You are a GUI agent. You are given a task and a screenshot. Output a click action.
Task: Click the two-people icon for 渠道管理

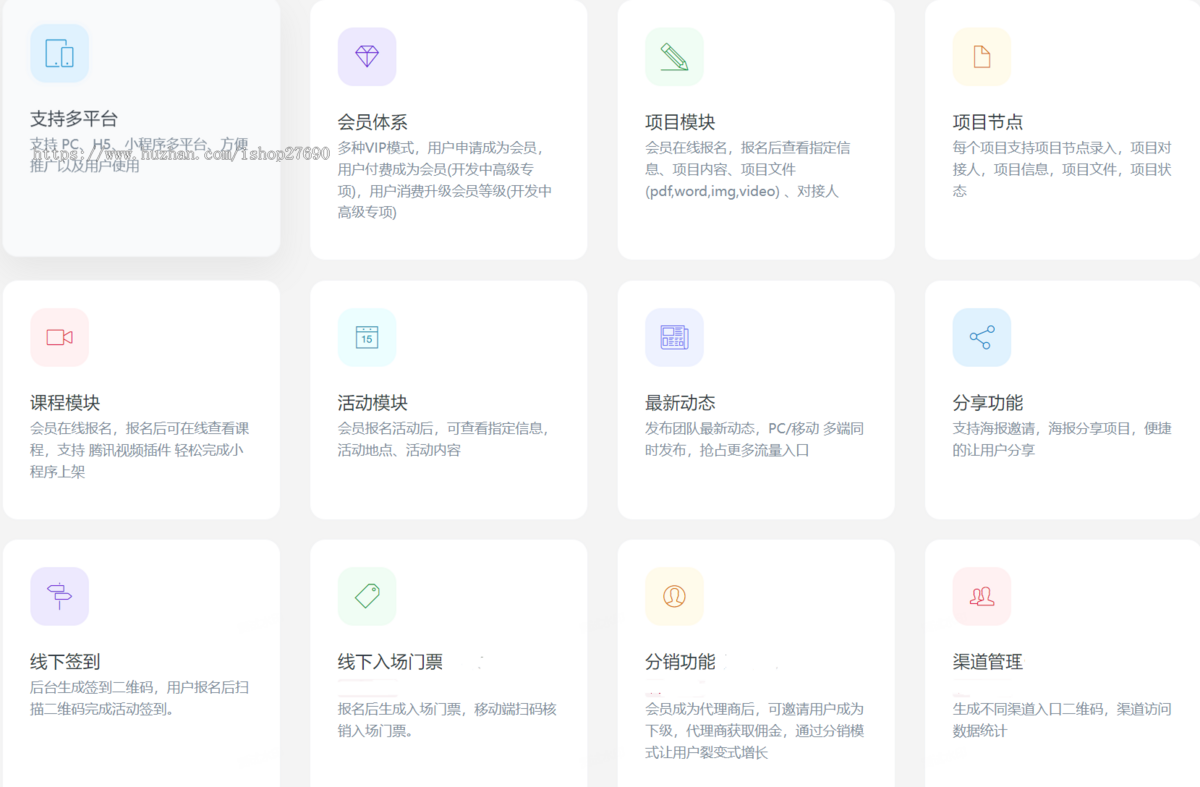point(982,596)
